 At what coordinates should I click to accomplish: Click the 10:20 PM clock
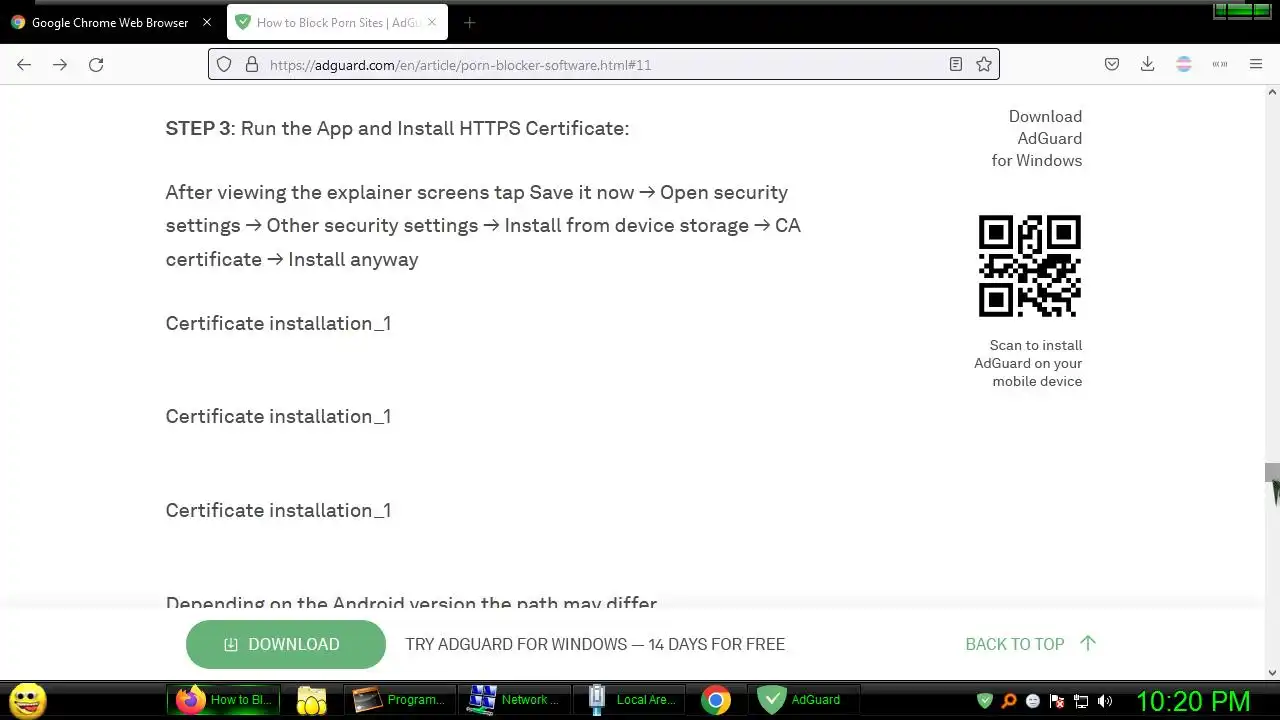tap(1193, 701)
